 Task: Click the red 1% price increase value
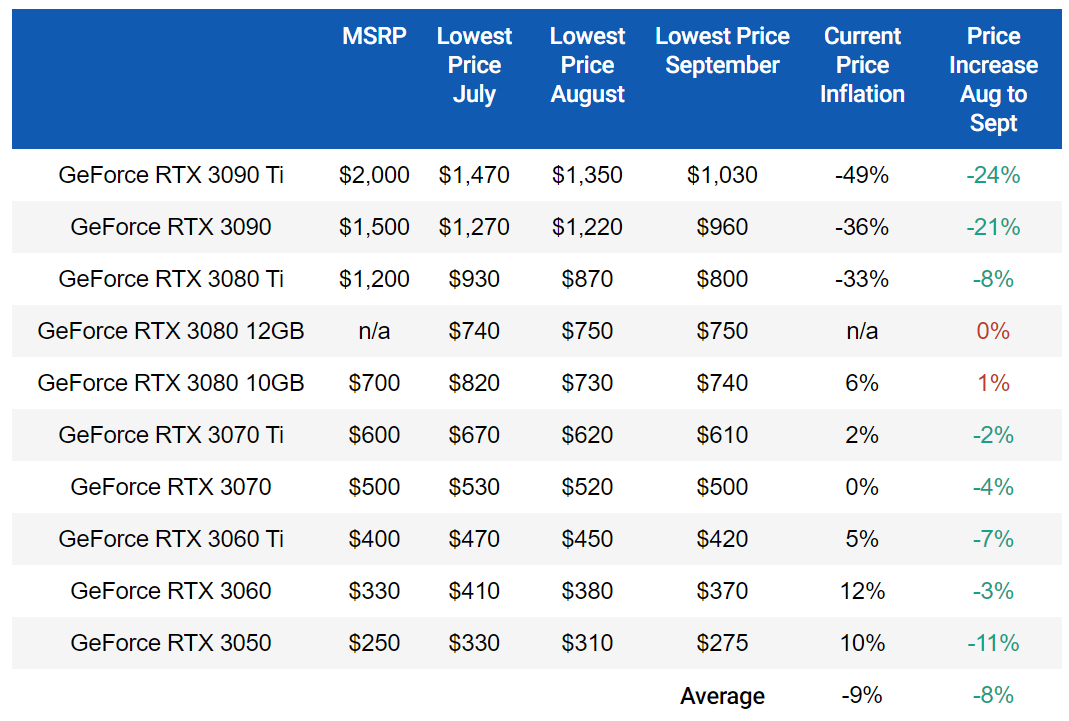pos(993,384)
